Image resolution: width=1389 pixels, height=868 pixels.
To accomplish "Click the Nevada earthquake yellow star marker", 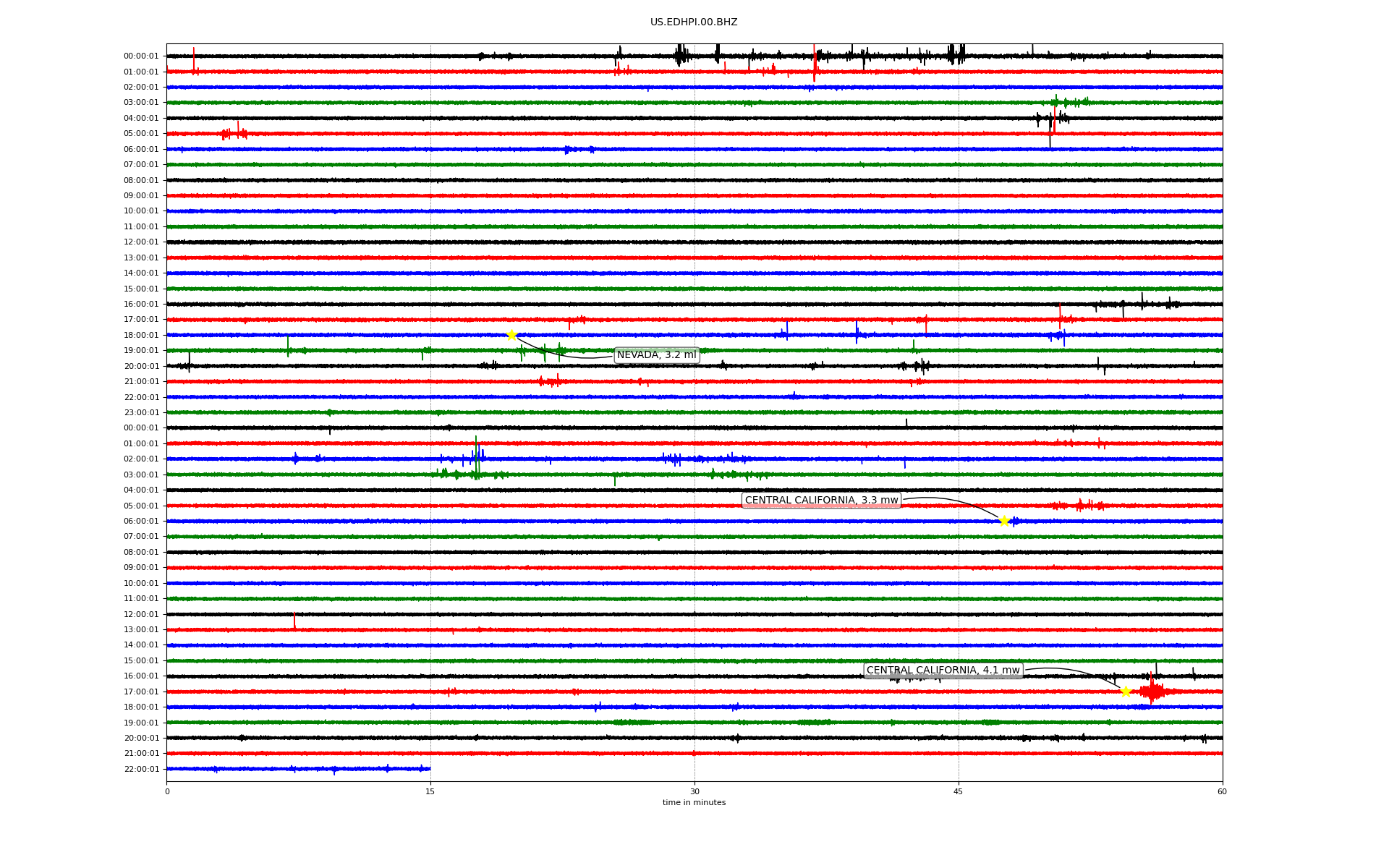I will [x=511, y=335].
